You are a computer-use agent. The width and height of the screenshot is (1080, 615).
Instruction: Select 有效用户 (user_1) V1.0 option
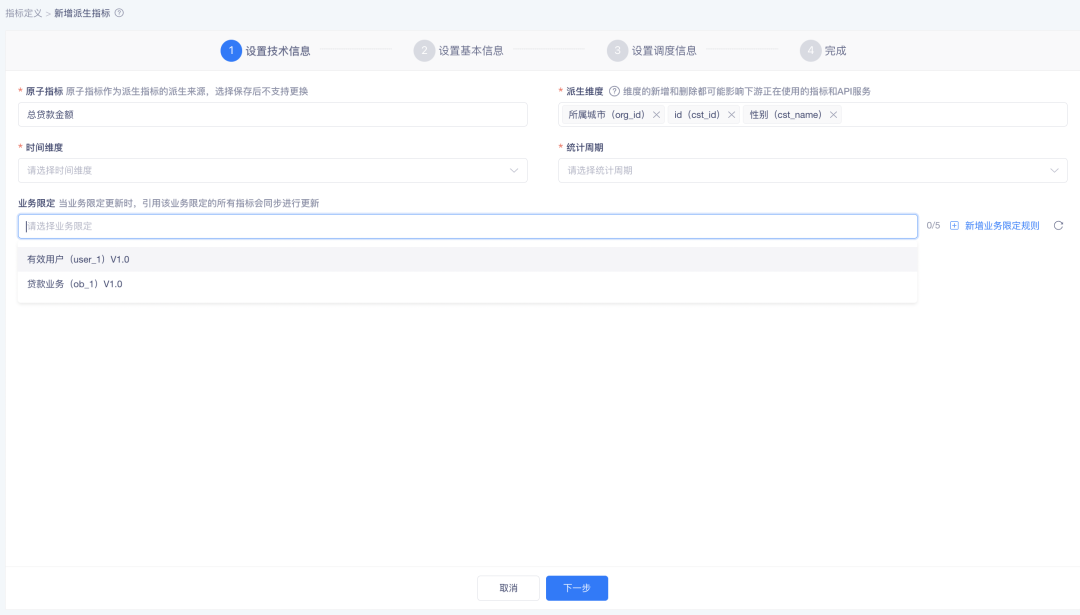coord(78,260)
